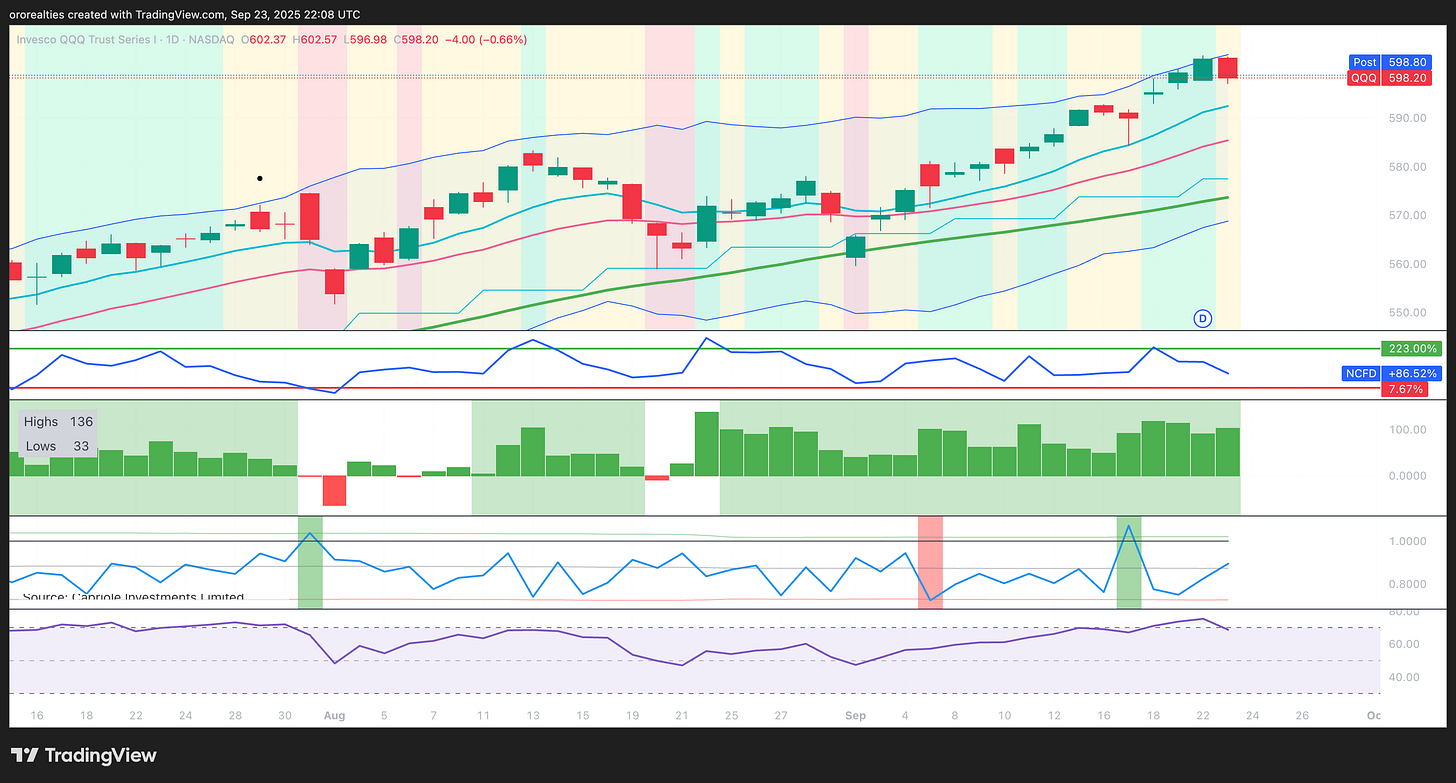Click the 21 date axis label
1456x783 pixels.
point(681,716)
